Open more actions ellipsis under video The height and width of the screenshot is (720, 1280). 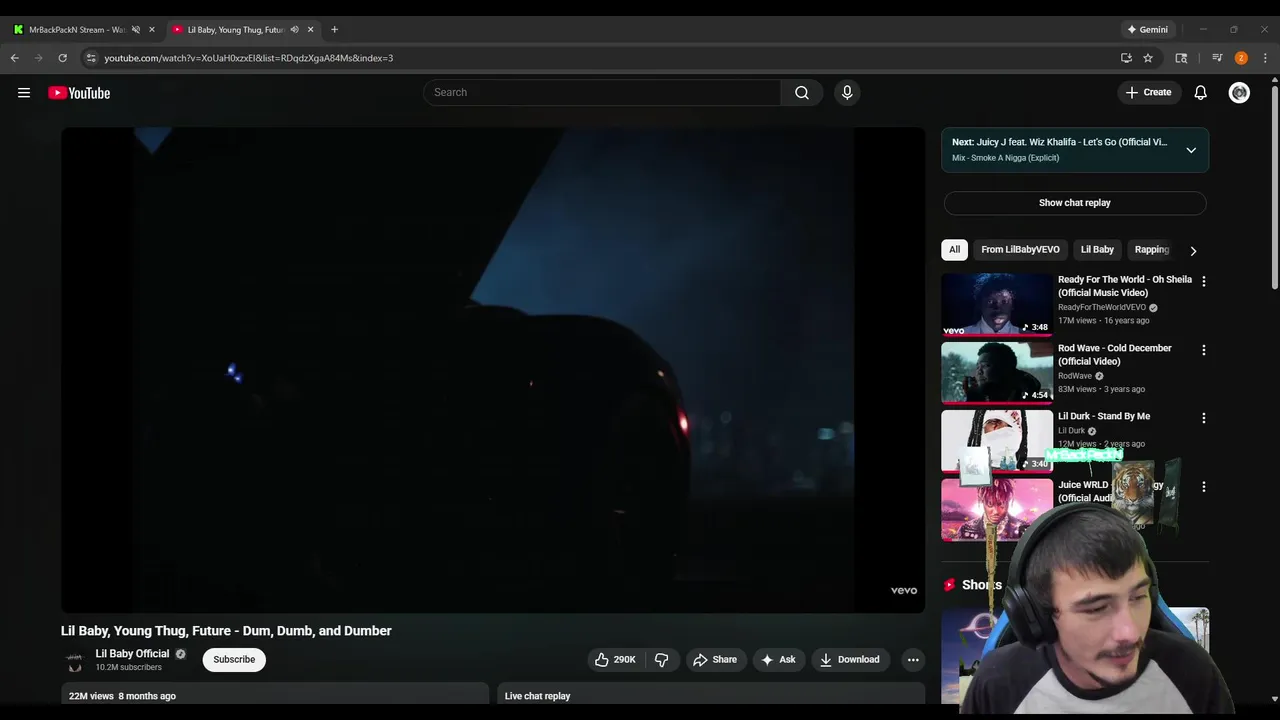point(912,659)
